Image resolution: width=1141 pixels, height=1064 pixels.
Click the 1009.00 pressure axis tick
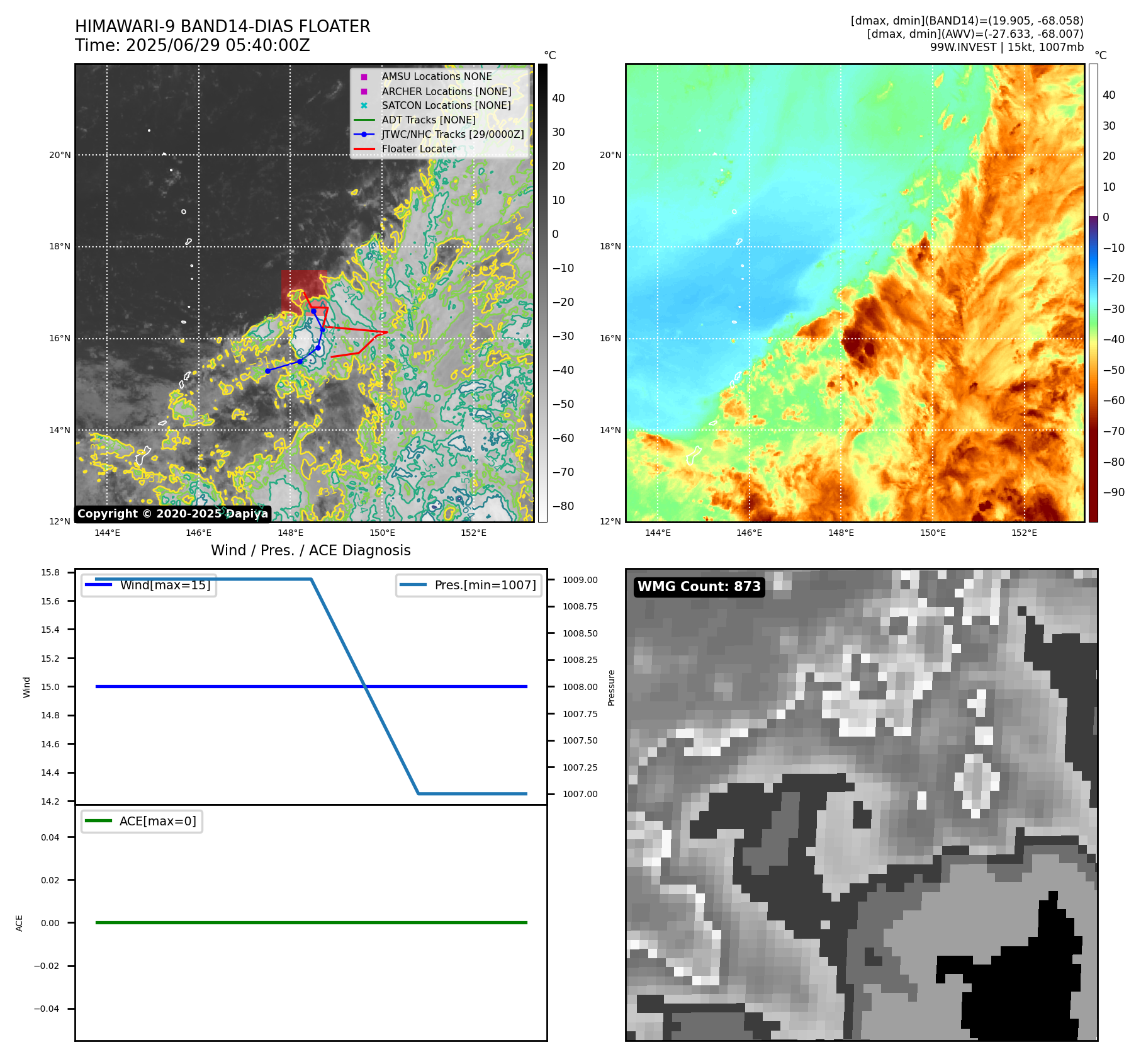(x=580, y=580)
